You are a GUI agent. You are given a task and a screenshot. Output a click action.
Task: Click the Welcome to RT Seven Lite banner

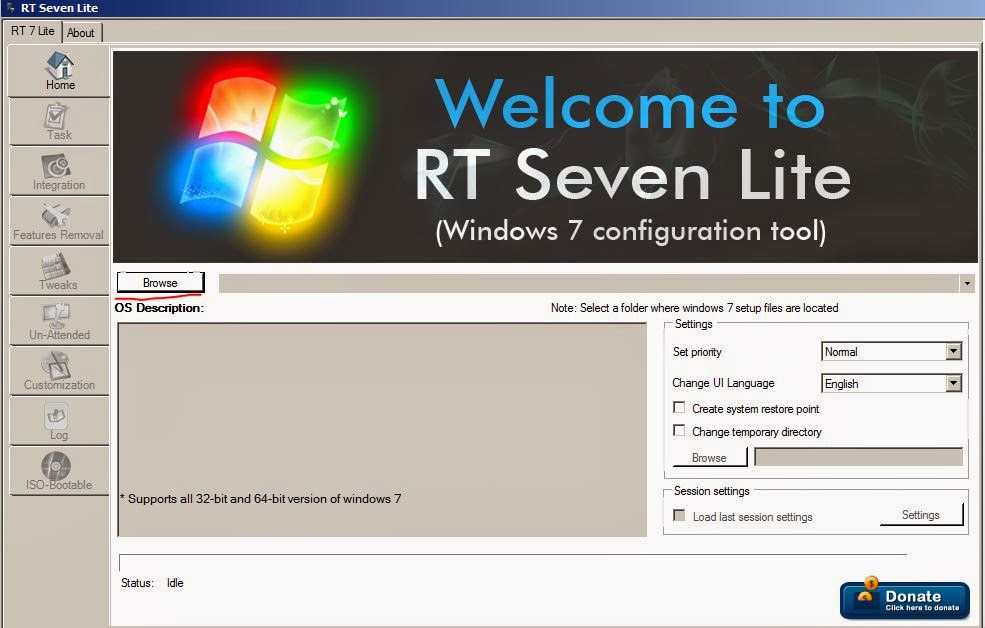coord(545,157)
